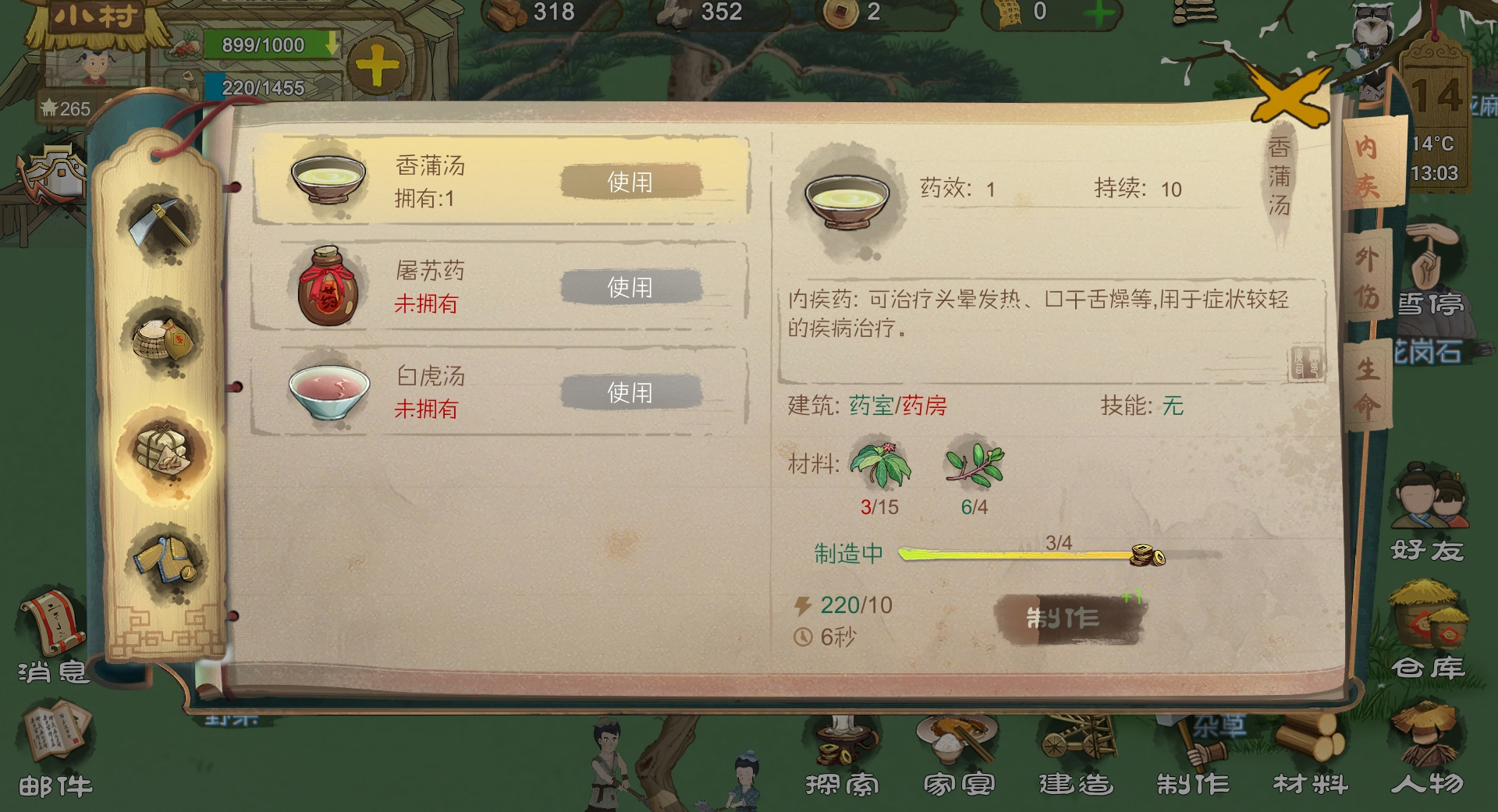Image resolution: width=1498 pixels, height=812 pixels.
Task: Open the 建造 build menu
Action: [x=1076, y=757]
